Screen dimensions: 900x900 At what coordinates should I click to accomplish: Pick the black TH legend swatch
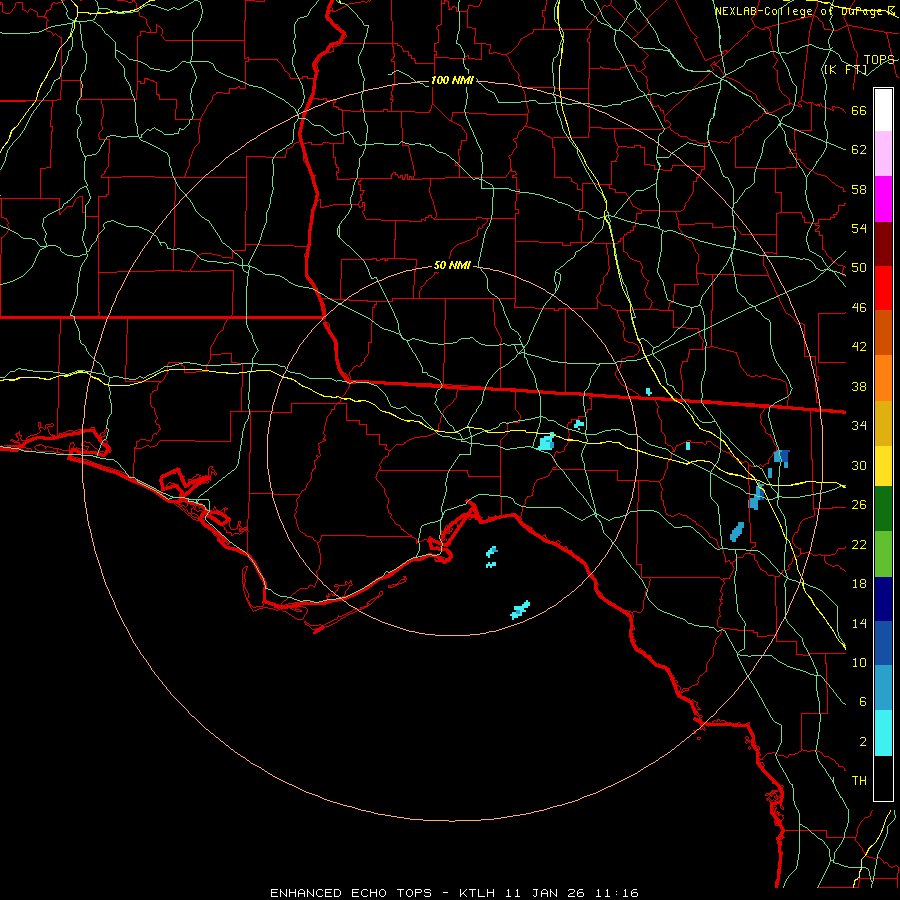(883, 778)
